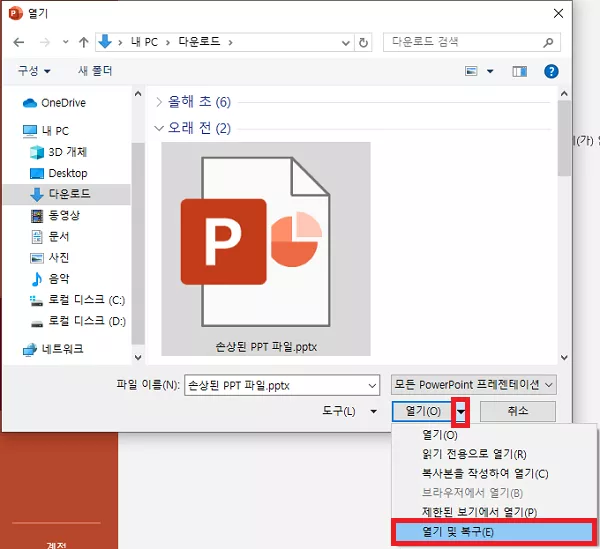Click the 취소 button

click(x=518, y=411)
